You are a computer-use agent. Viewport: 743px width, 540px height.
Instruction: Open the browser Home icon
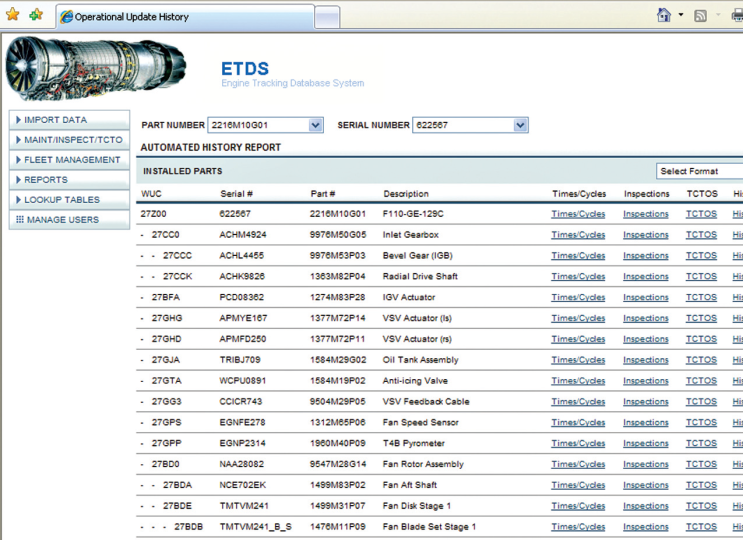[664, 15]
